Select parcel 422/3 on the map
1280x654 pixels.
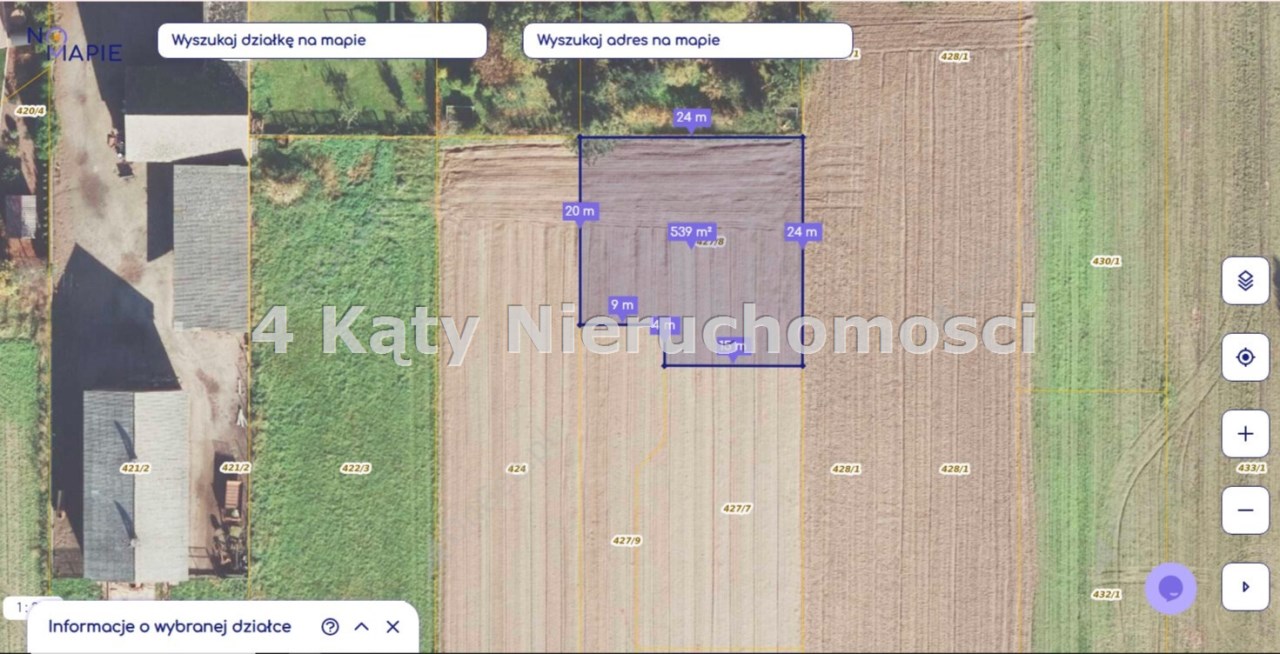(x=355, y=468)
